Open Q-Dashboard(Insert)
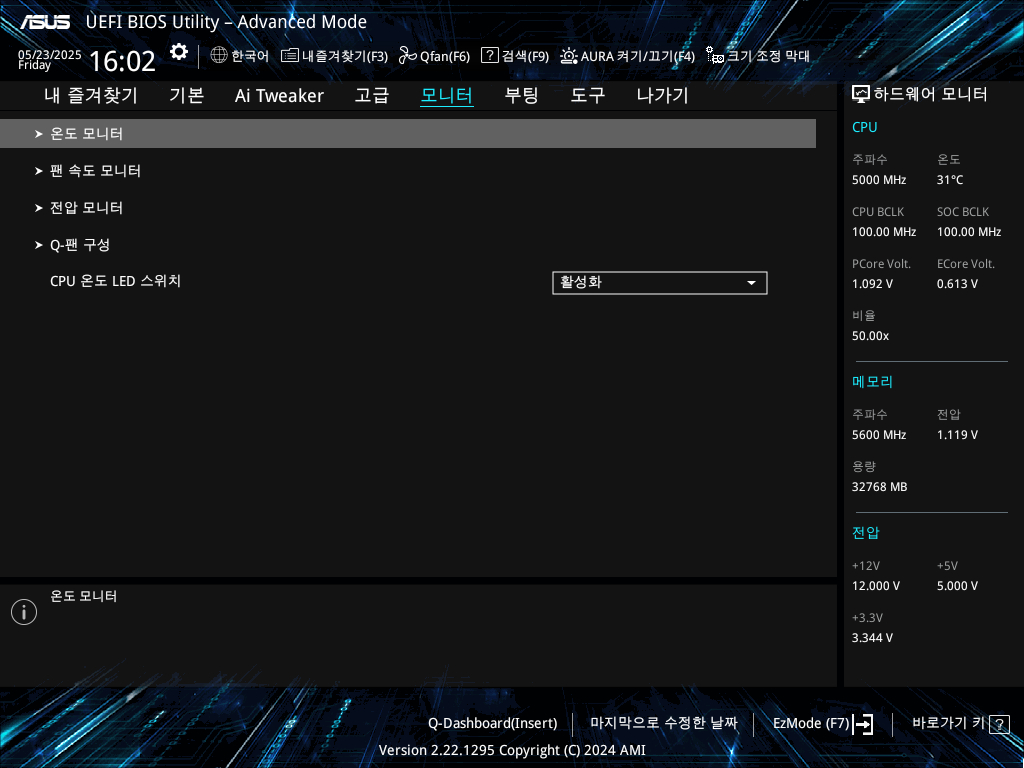 [x=492, y=724]
